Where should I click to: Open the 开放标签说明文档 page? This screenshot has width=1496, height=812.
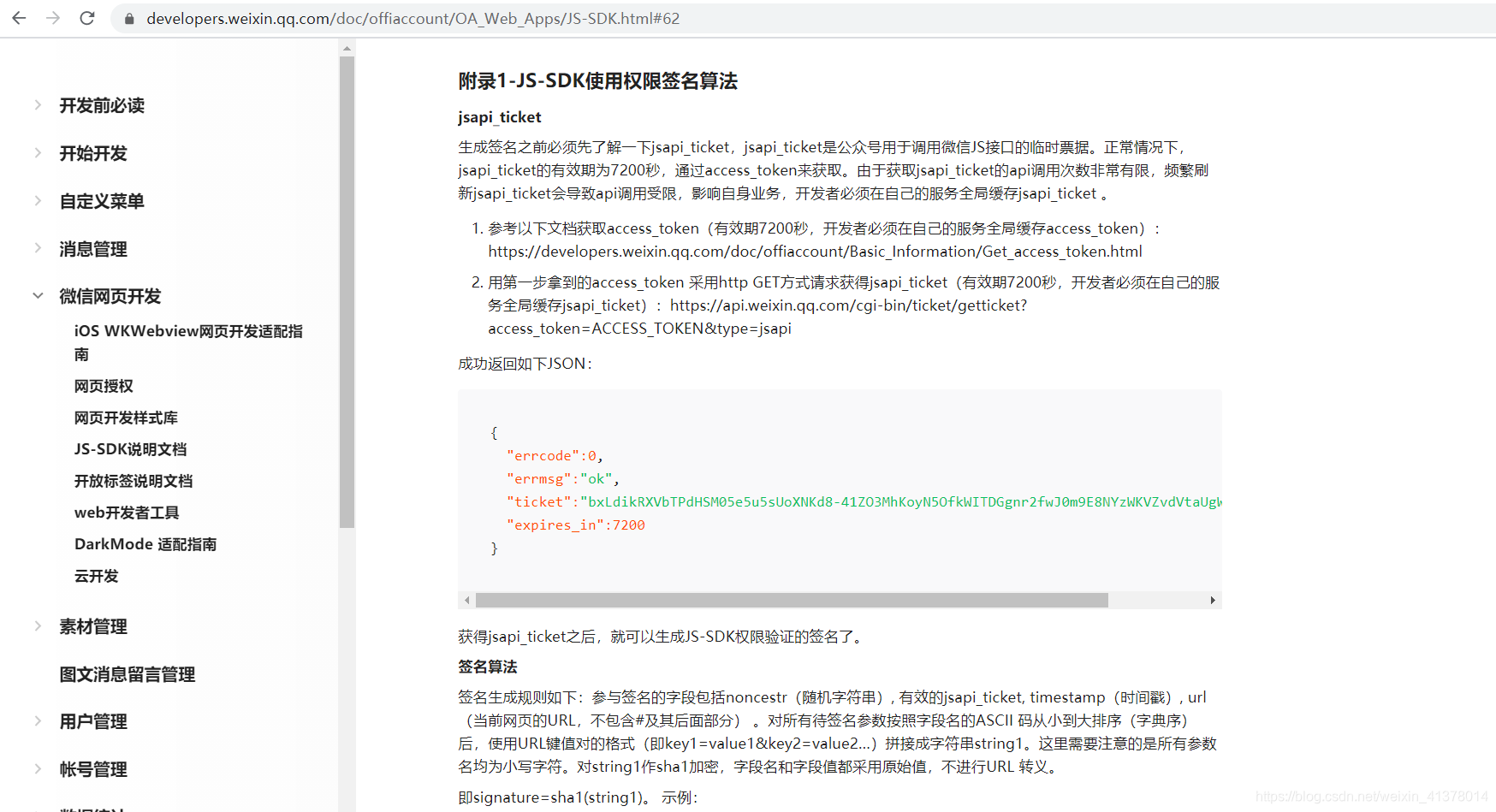(x=134, y=481)
